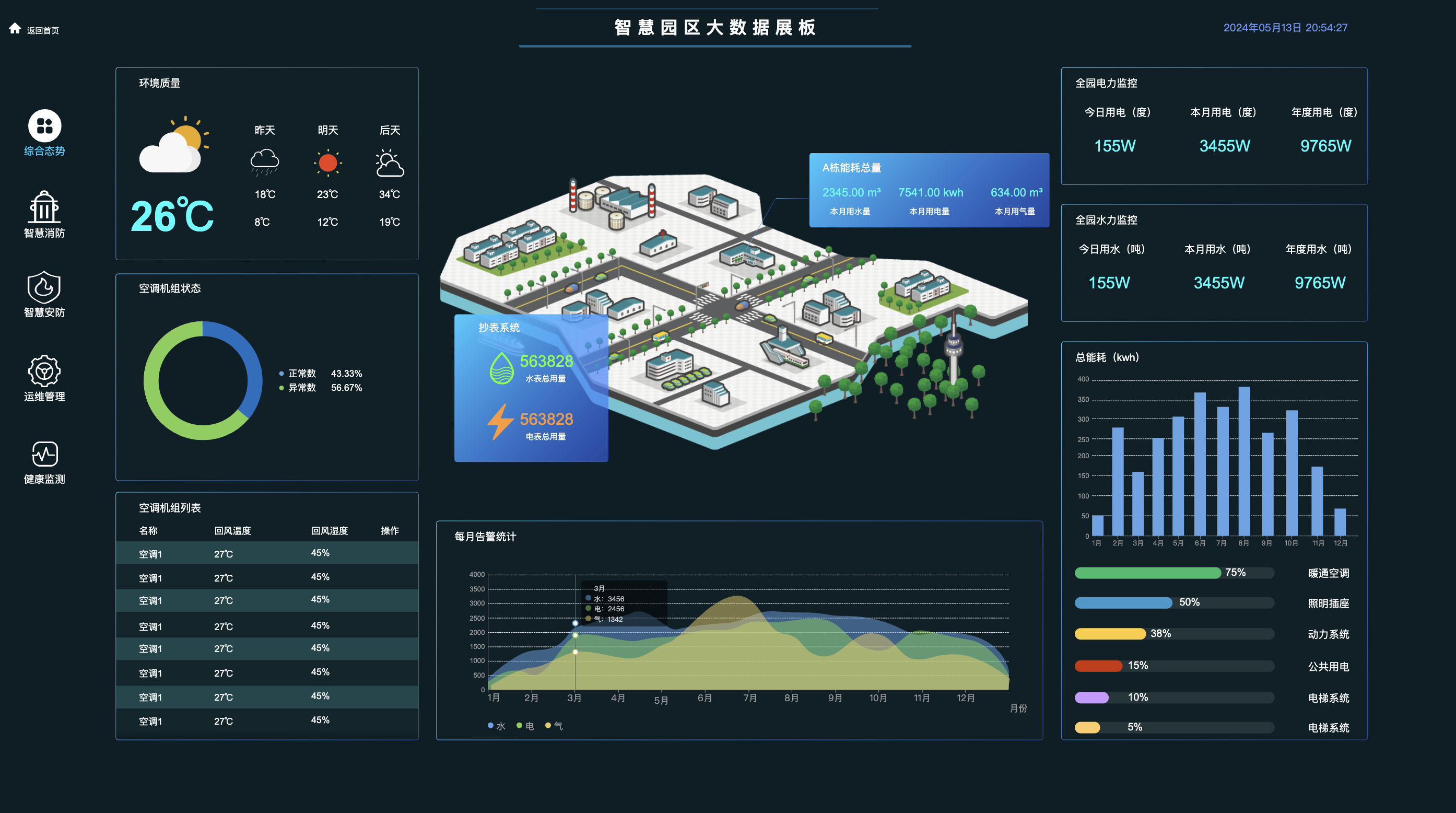1456x813 pixels.
Task: Open the 综合态势 dashboard icon
Action: click(x=45, y=125)
